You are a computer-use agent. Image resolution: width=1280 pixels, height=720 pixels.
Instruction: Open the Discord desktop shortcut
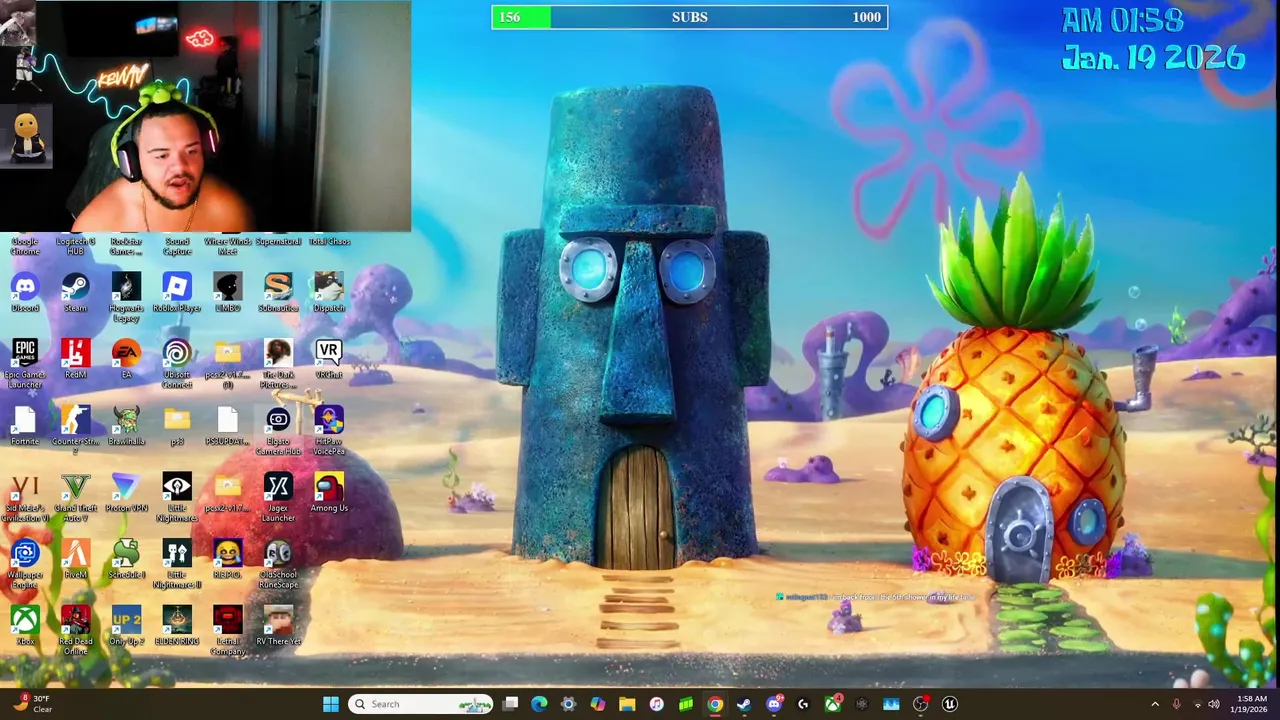pos(25,292)
